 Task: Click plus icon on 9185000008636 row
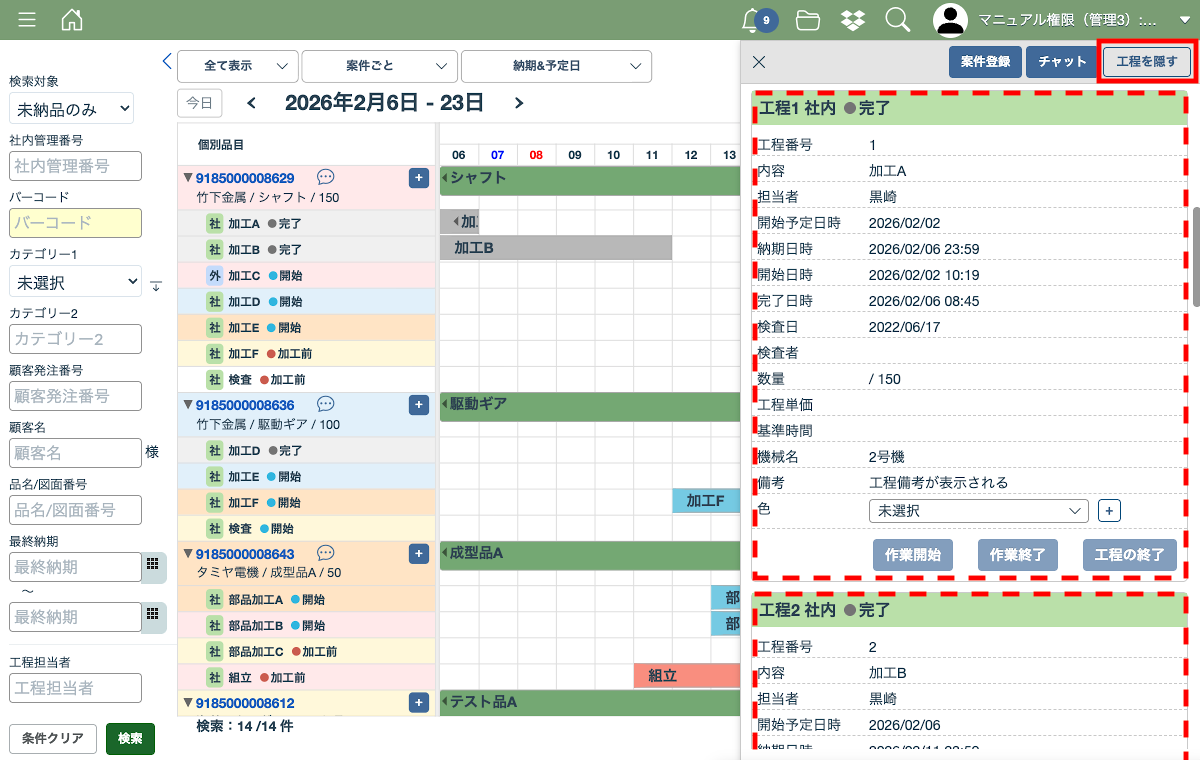tap(419, 405)
